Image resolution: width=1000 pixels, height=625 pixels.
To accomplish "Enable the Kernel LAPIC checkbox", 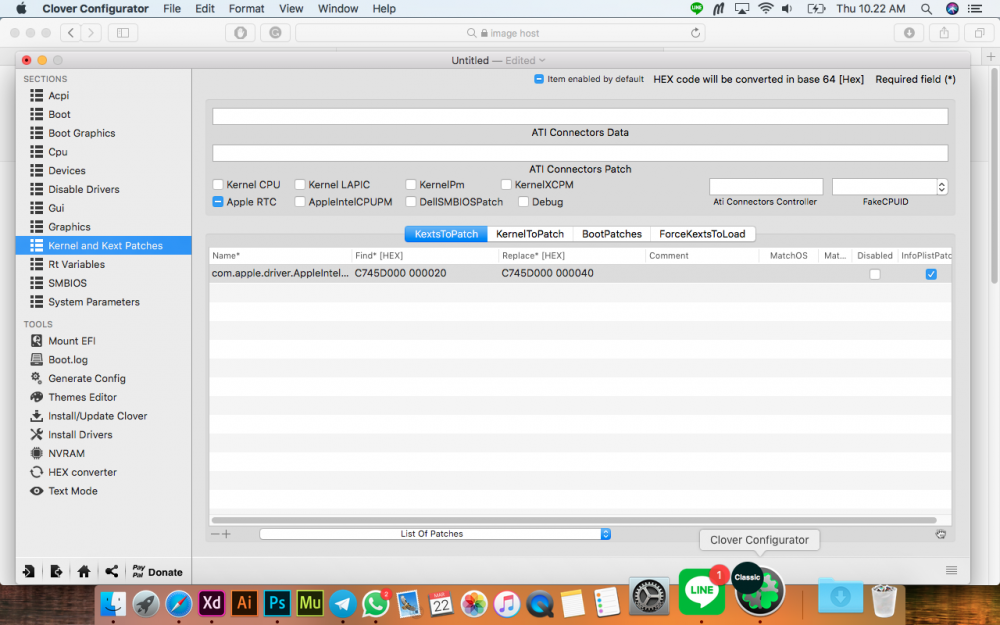I will point(300,184).
